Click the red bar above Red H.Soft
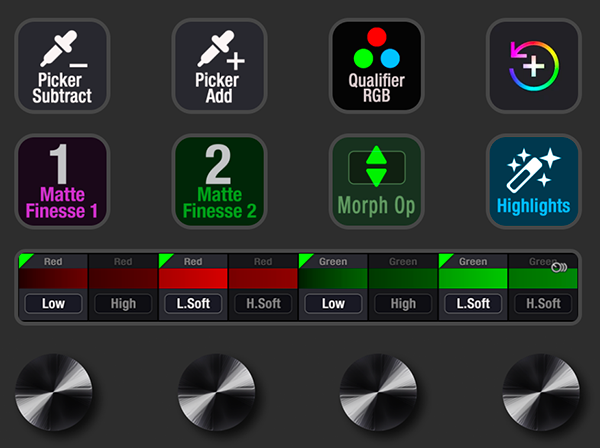 coord(263,278)
